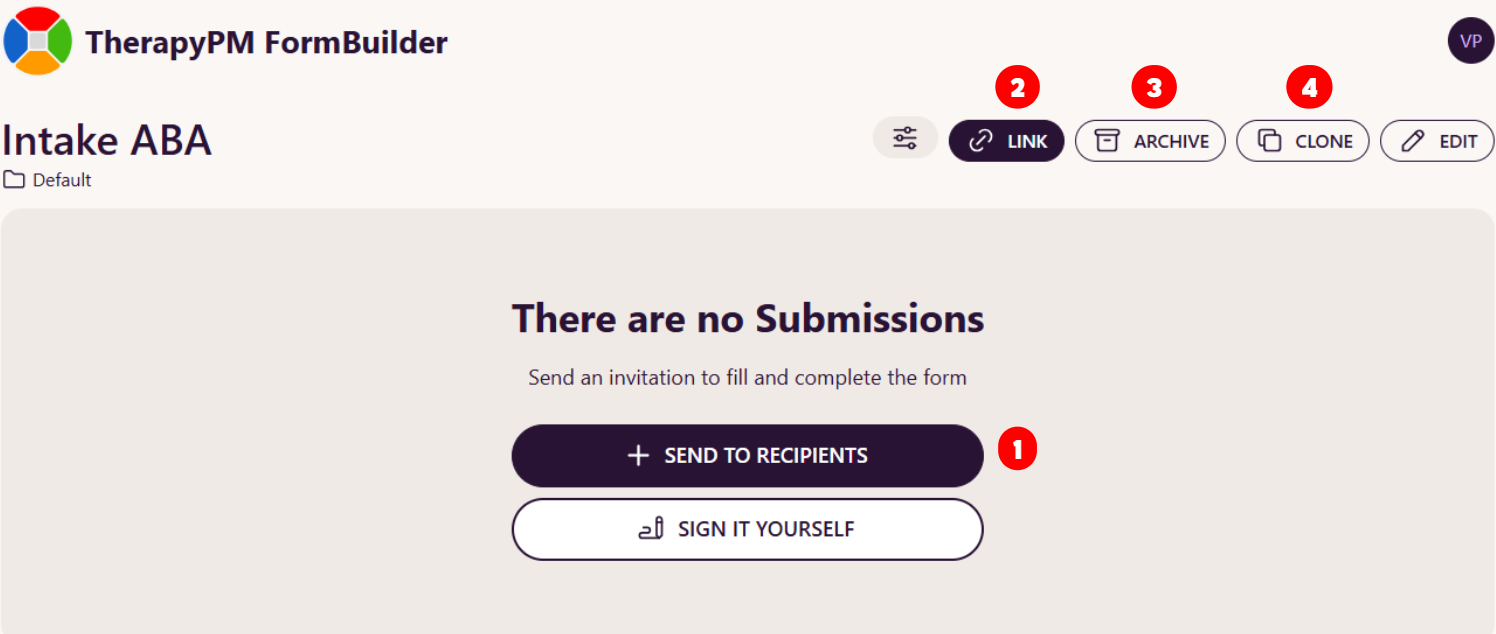Viewport: 1496px width, 634px height.
Task: Clone this form template
Action: tap(1303, 141)
